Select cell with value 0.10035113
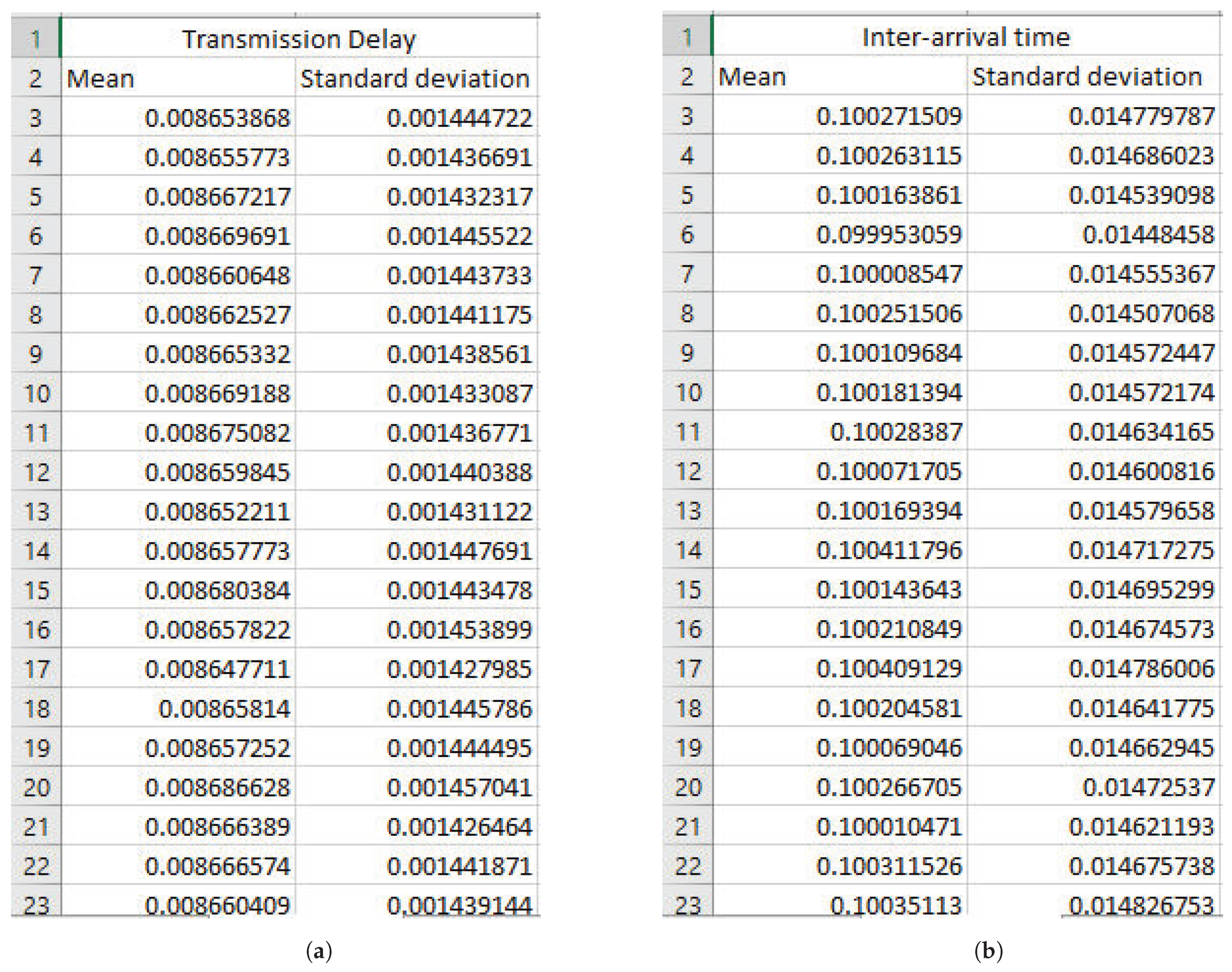1232x972 pixels. 895,905
